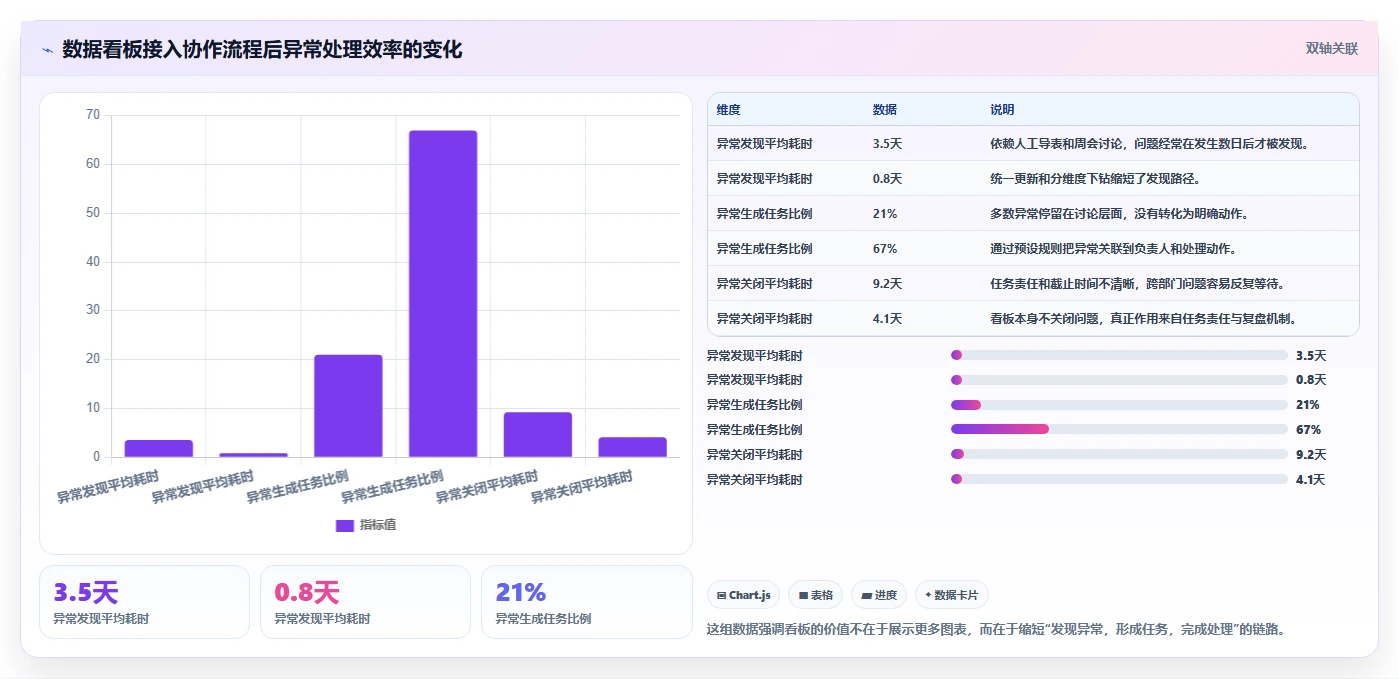Screen dimensions: 1399x679
Task: Click the 说明 table column header
Action: pyautogui.click(x=1002, y=110)
